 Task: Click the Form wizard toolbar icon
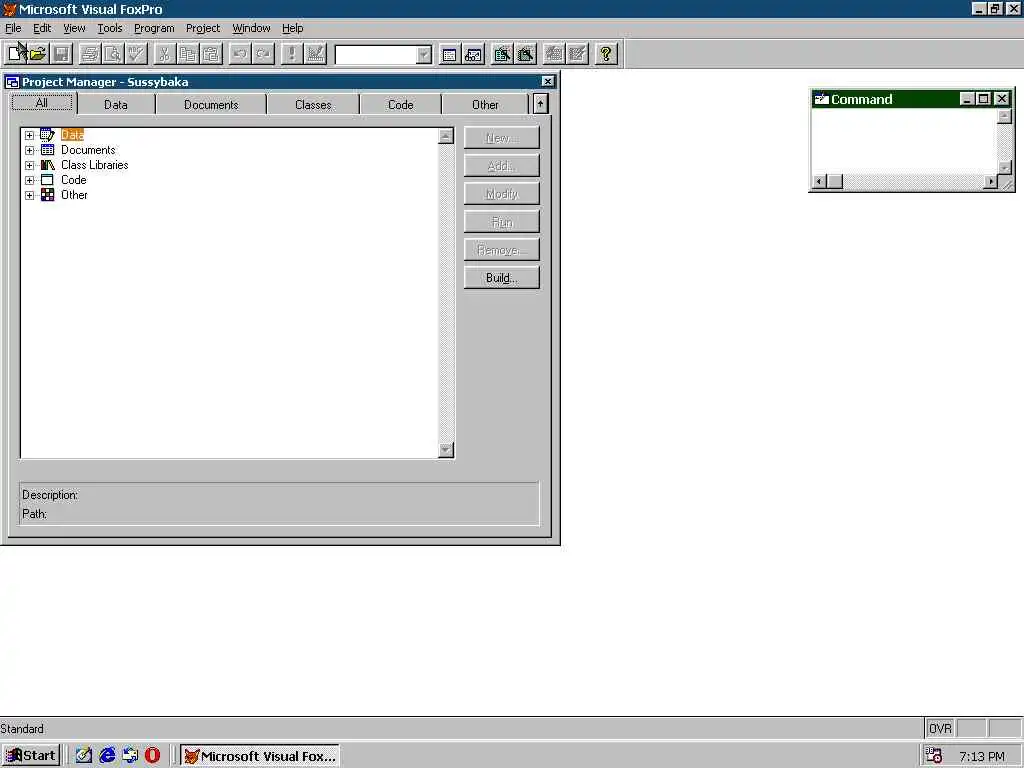[x=502, y=54]
